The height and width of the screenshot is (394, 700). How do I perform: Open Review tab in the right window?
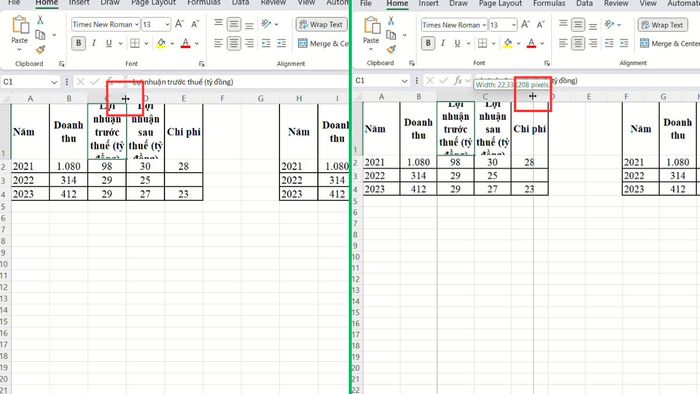[616, 3]
